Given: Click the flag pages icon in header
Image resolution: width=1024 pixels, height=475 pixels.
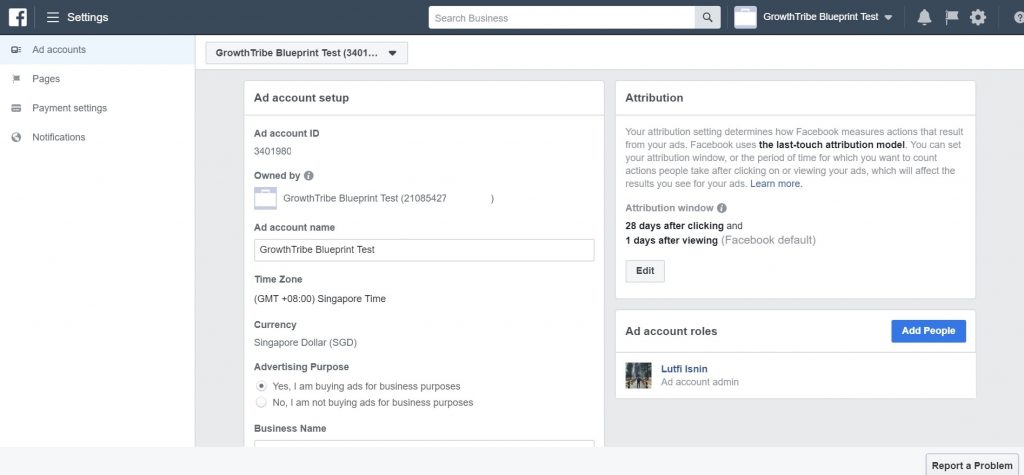Looking at the screenshot, I should [x=952, y=18].
